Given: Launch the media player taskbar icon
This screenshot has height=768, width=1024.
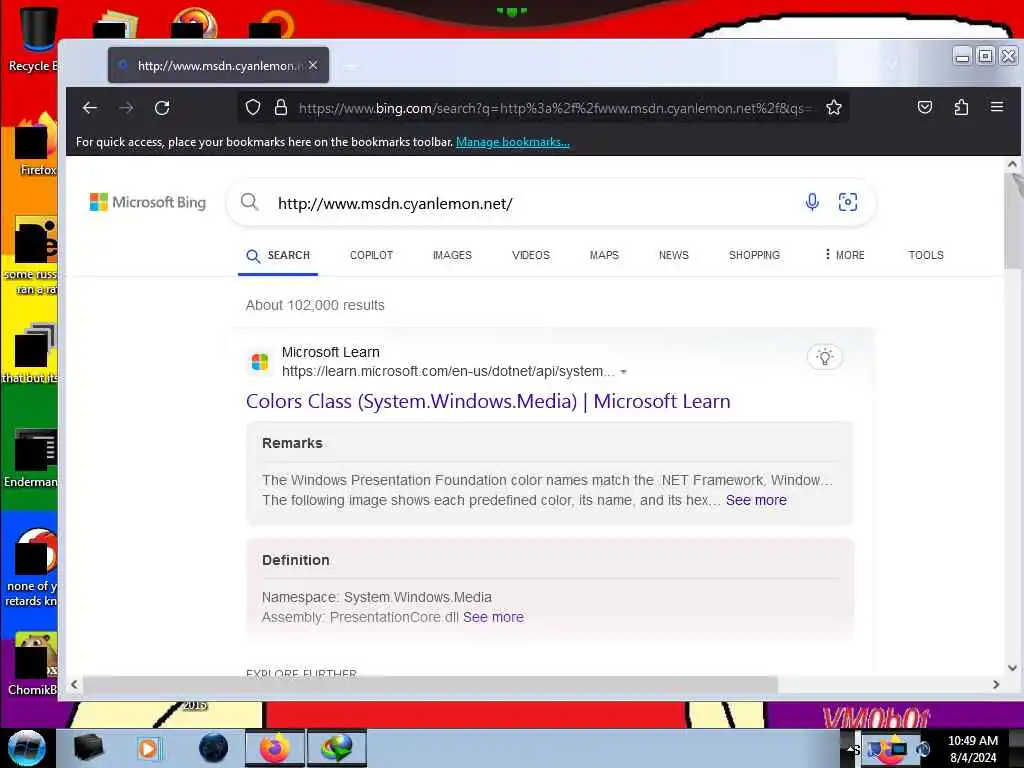Looking at the screenshot, I should [x=149, y=748].
